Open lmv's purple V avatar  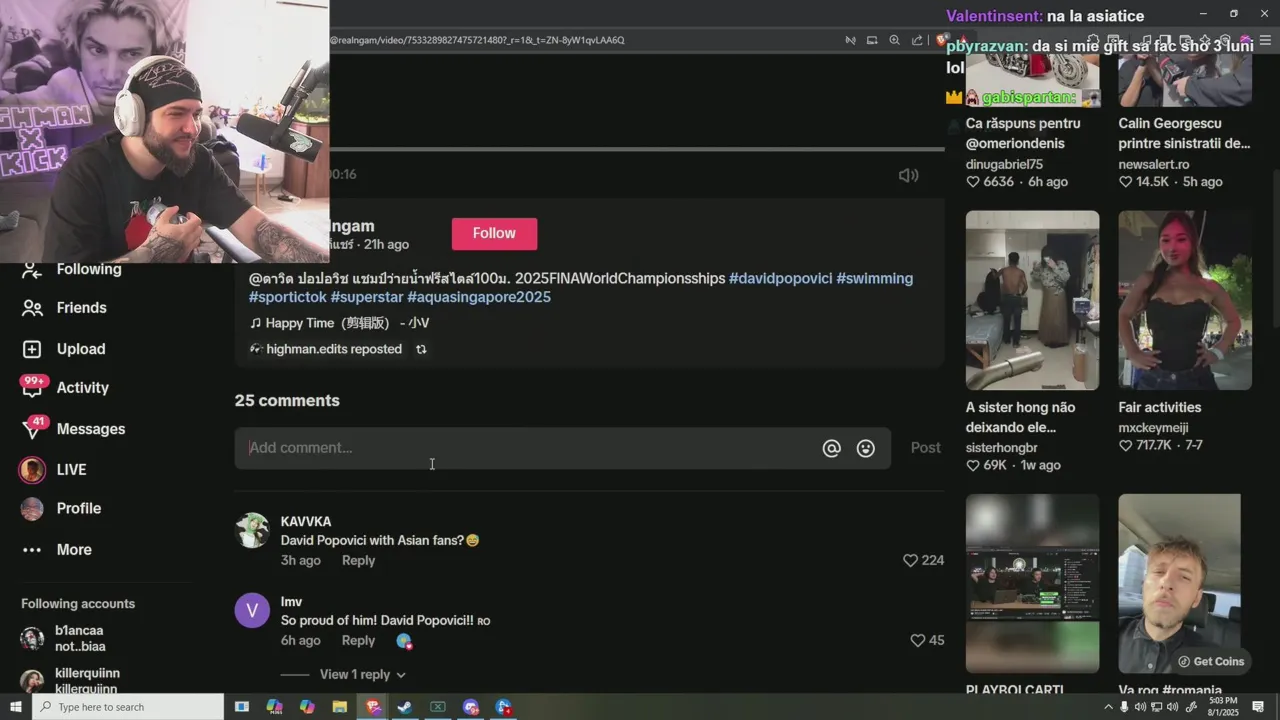tap(252, 610)
